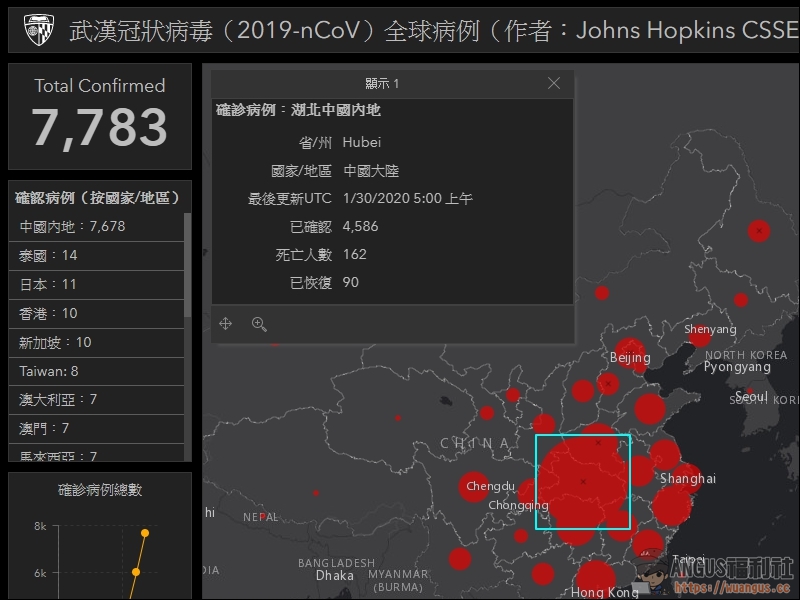Close the Hubei popup window
The height and width of the screenshot is (600, 800).
point(554,83)
